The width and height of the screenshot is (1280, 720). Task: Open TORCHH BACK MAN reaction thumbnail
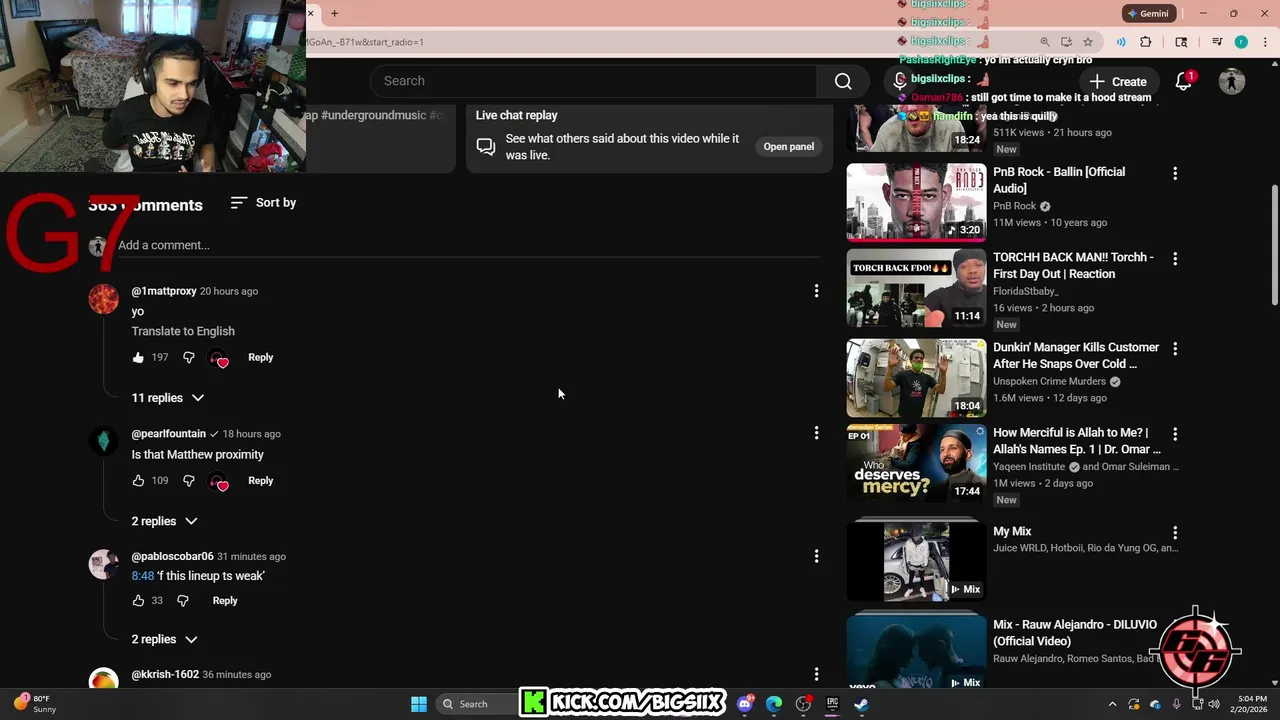916,289
